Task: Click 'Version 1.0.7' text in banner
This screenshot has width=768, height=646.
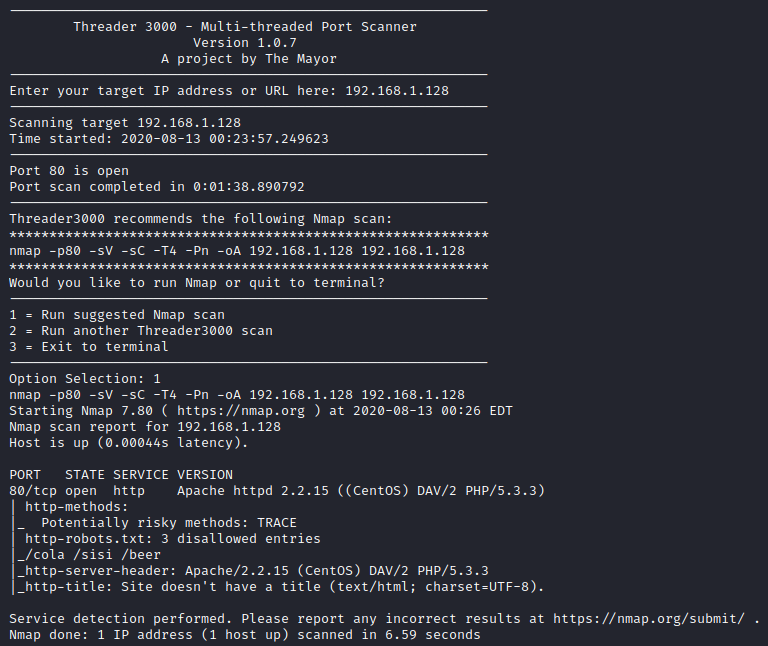Action: tap(244, 43)
